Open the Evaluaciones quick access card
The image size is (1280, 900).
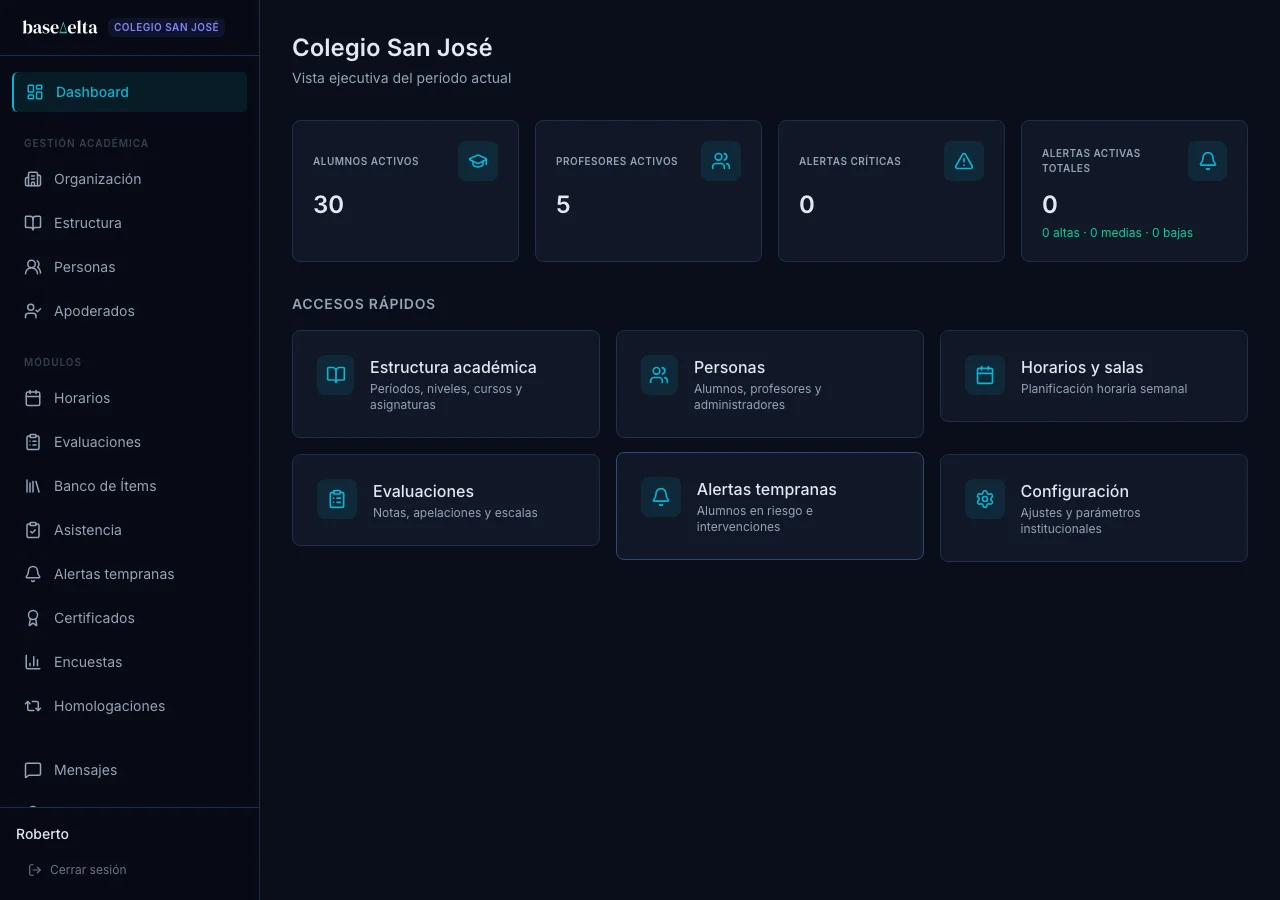pos(446,500)
